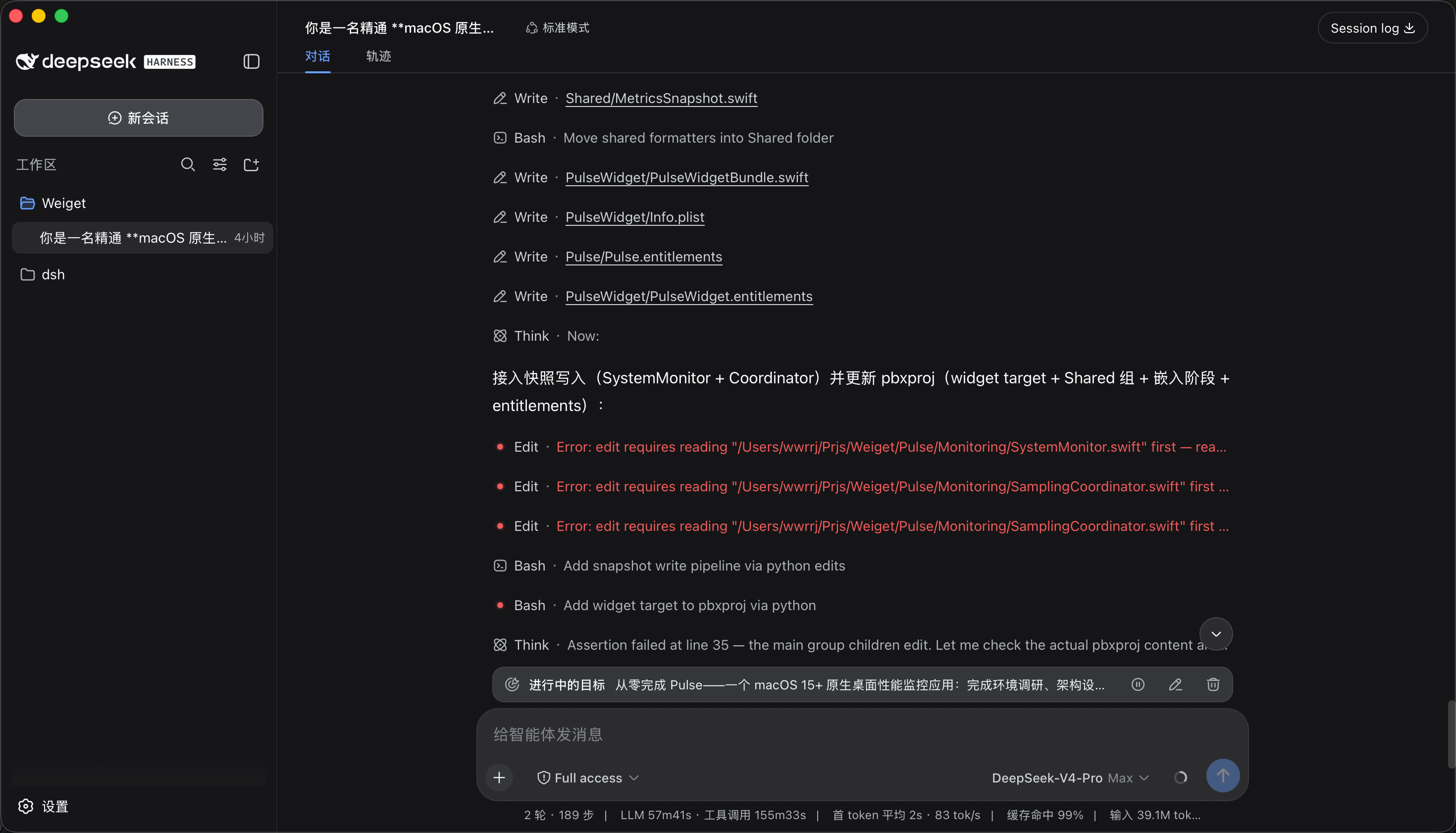Viewport: 1456px width, 833px height.
Task: Click the '首 token 平均 2s' status text
Action: [x=877, y=815]
